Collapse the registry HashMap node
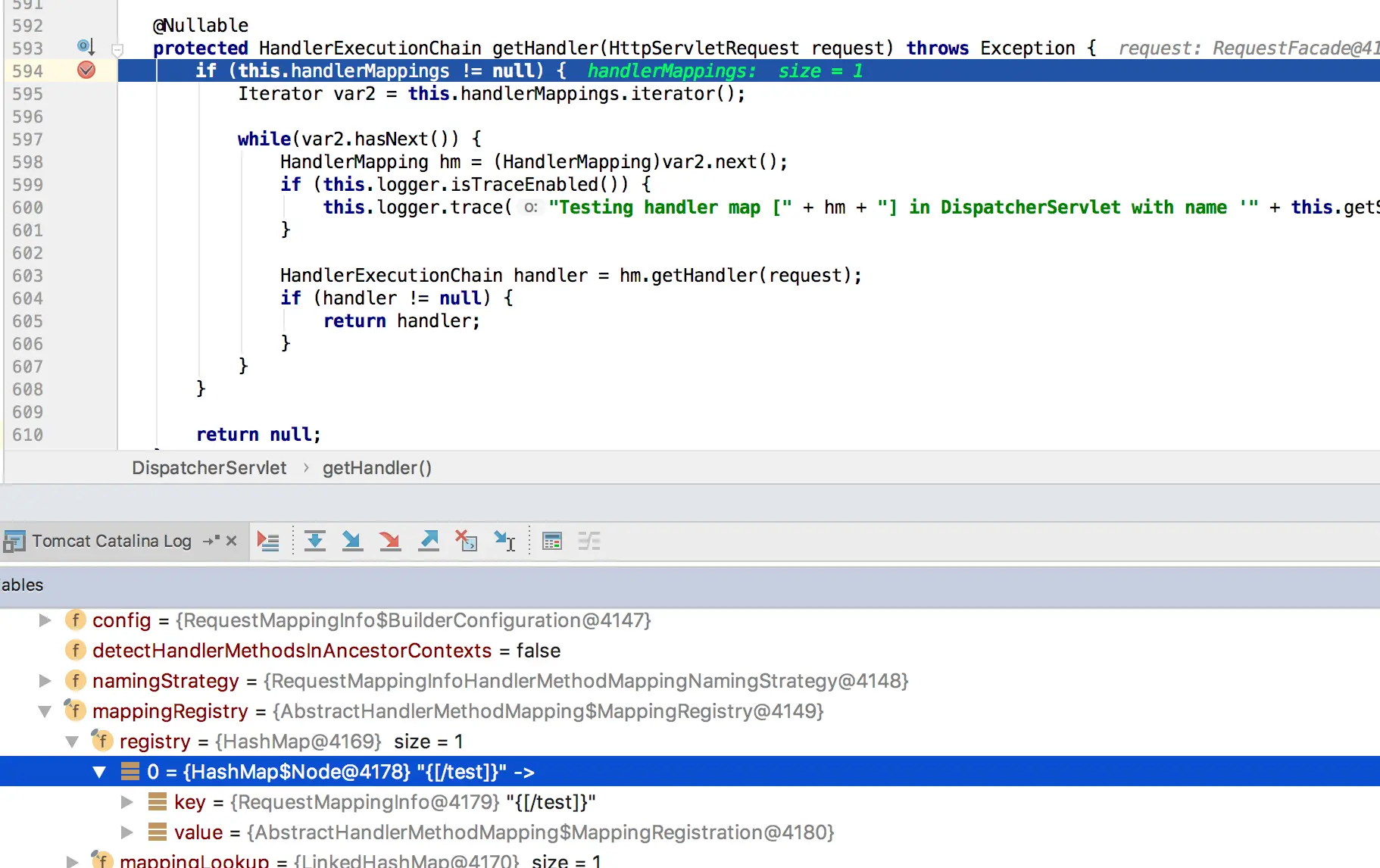Viewport: 1380px width, 868px height. coord(73,742)
